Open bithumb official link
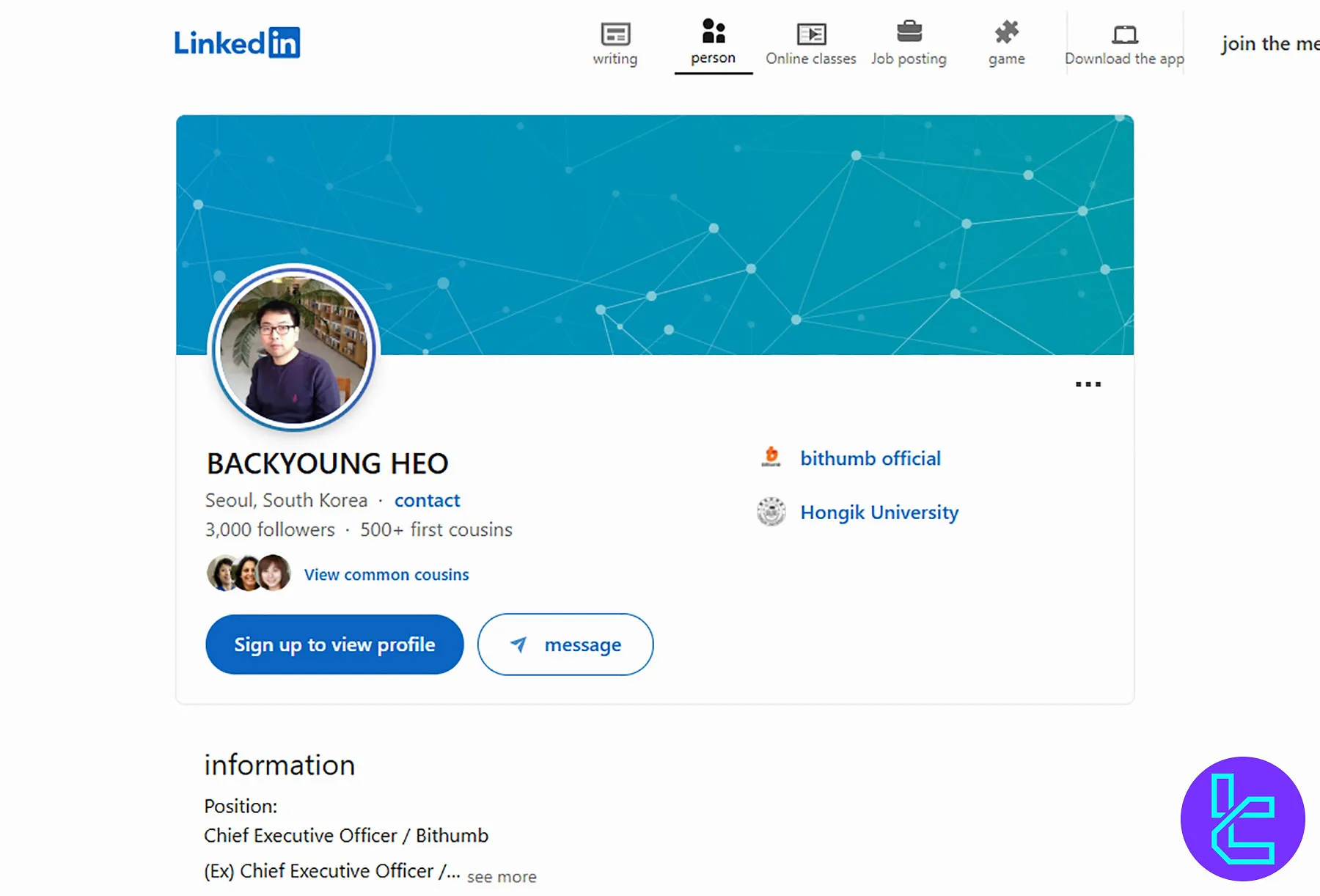Screen dimensions: 1320x896 [x=870, y=458]
